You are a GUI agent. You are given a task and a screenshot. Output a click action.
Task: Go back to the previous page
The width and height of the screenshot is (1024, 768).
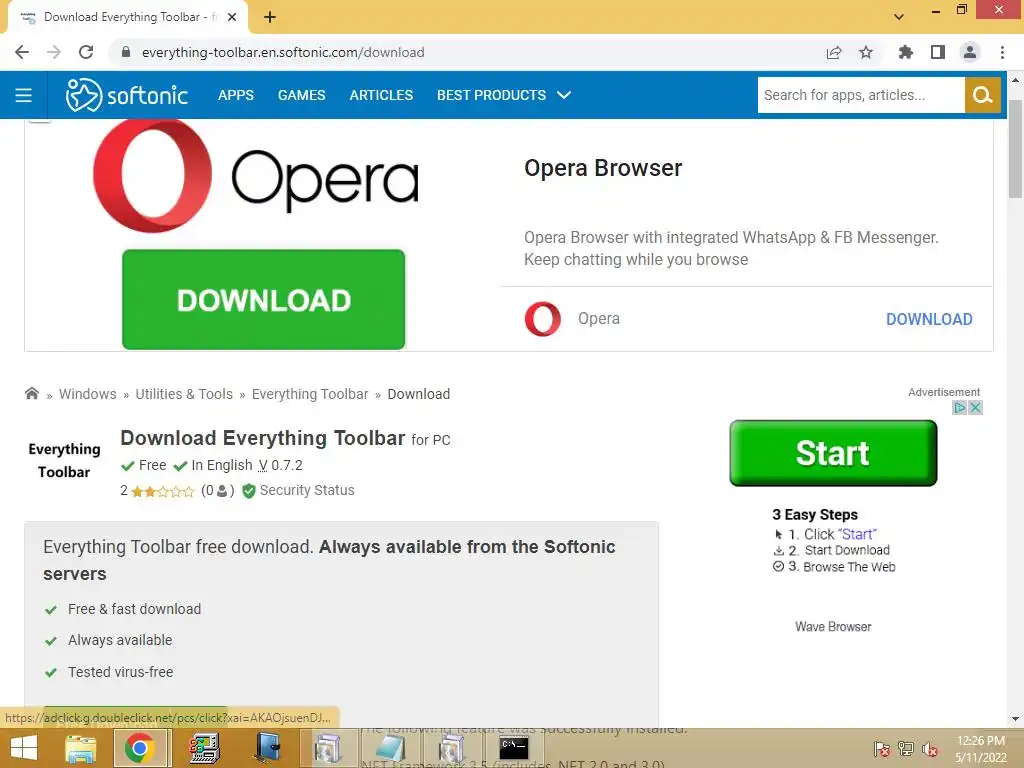(x=22, y=52)
